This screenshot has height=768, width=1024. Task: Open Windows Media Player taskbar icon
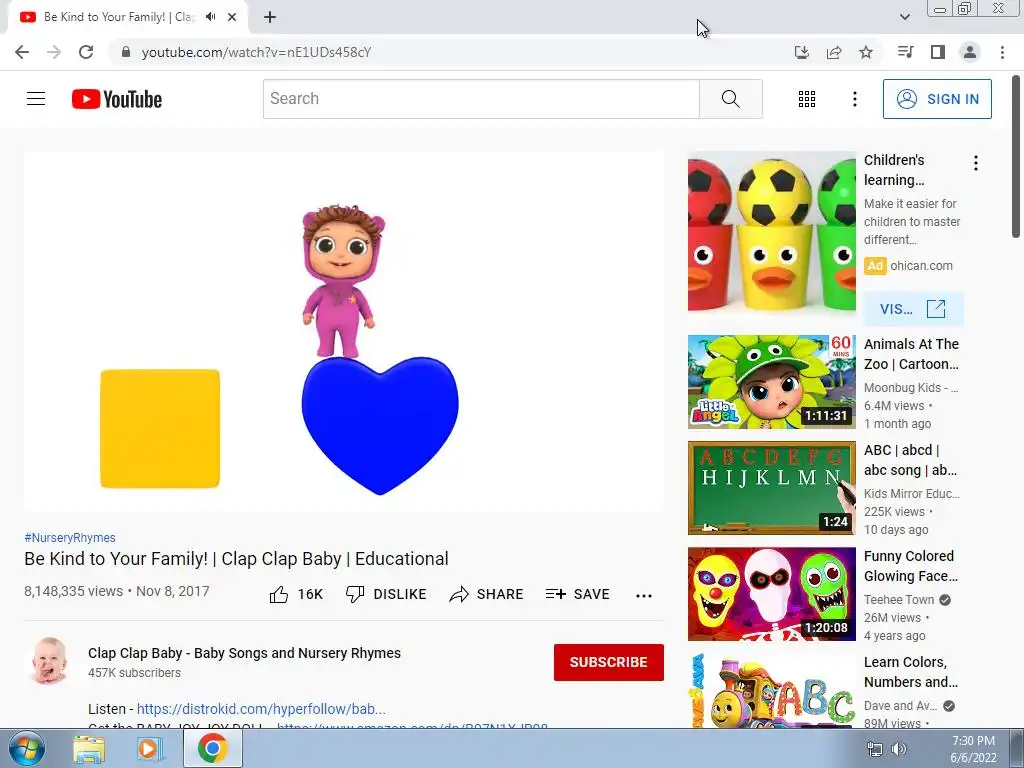pyautogui.click(x=150, y=749)
